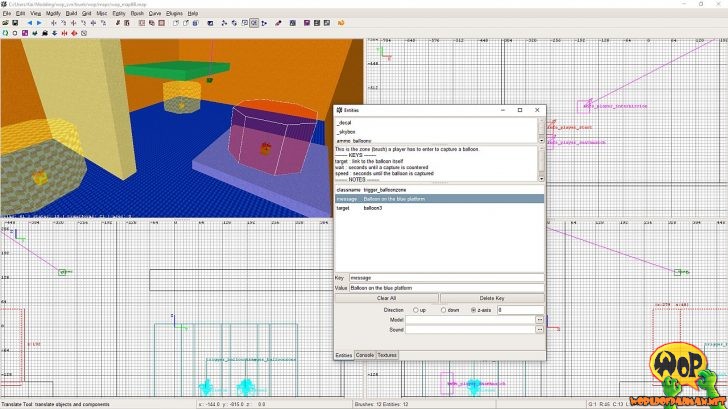Select the 'down' direction radio button
The width and height of the screenshot is (728, 409).
tap(442, 310)
